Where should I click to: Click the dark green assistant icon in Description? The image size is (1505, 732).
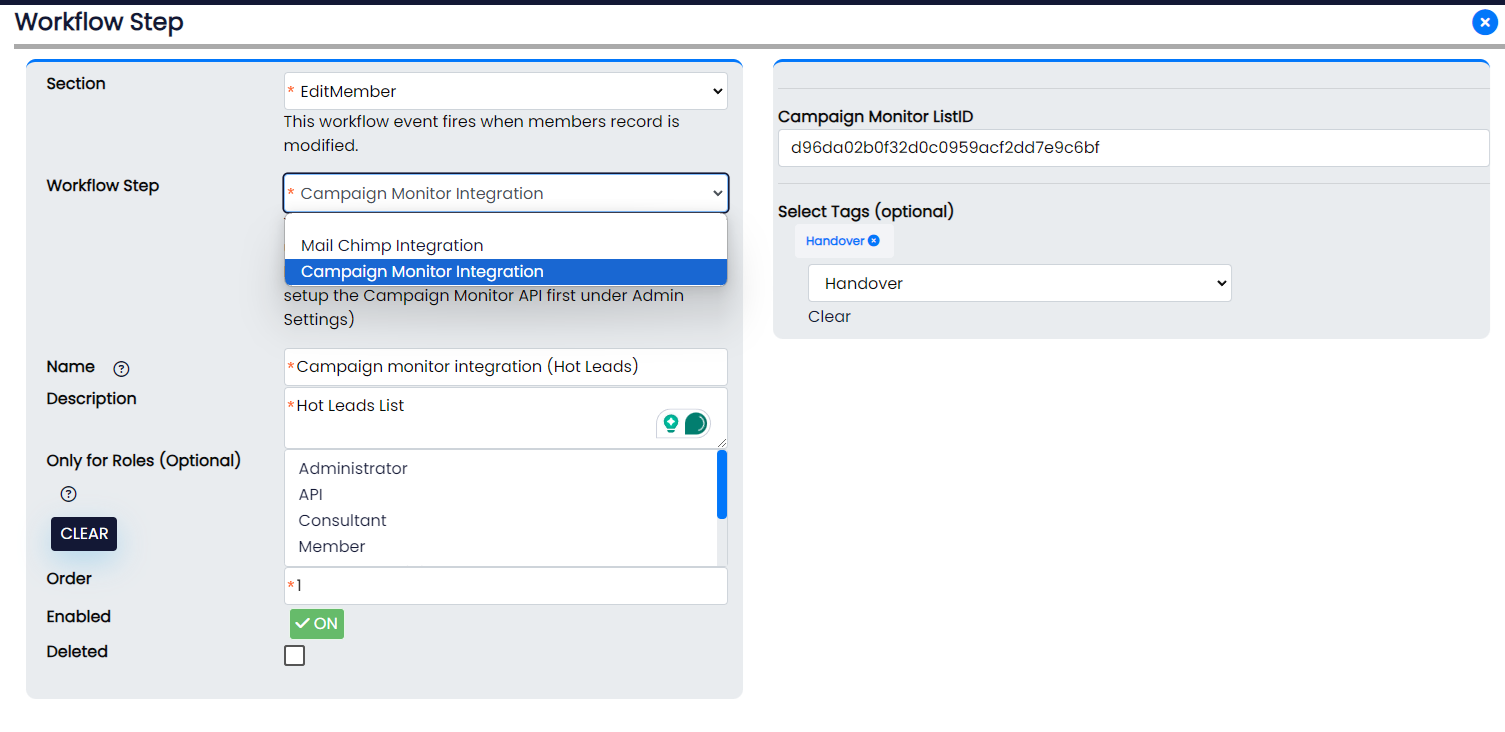click(696, 423)
